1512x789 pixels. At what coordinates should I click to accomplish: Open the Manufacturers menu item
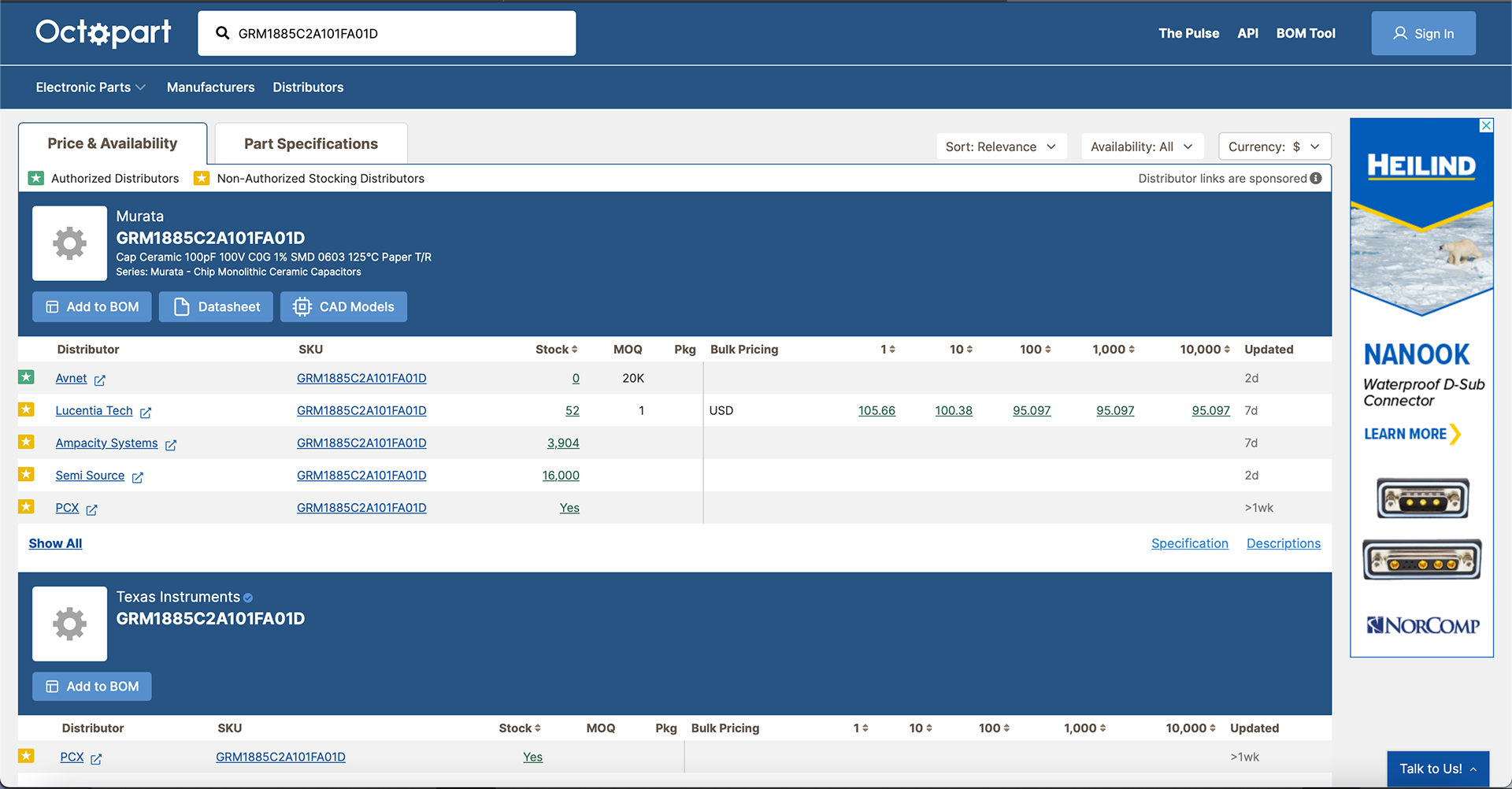[x=210, y=87]
